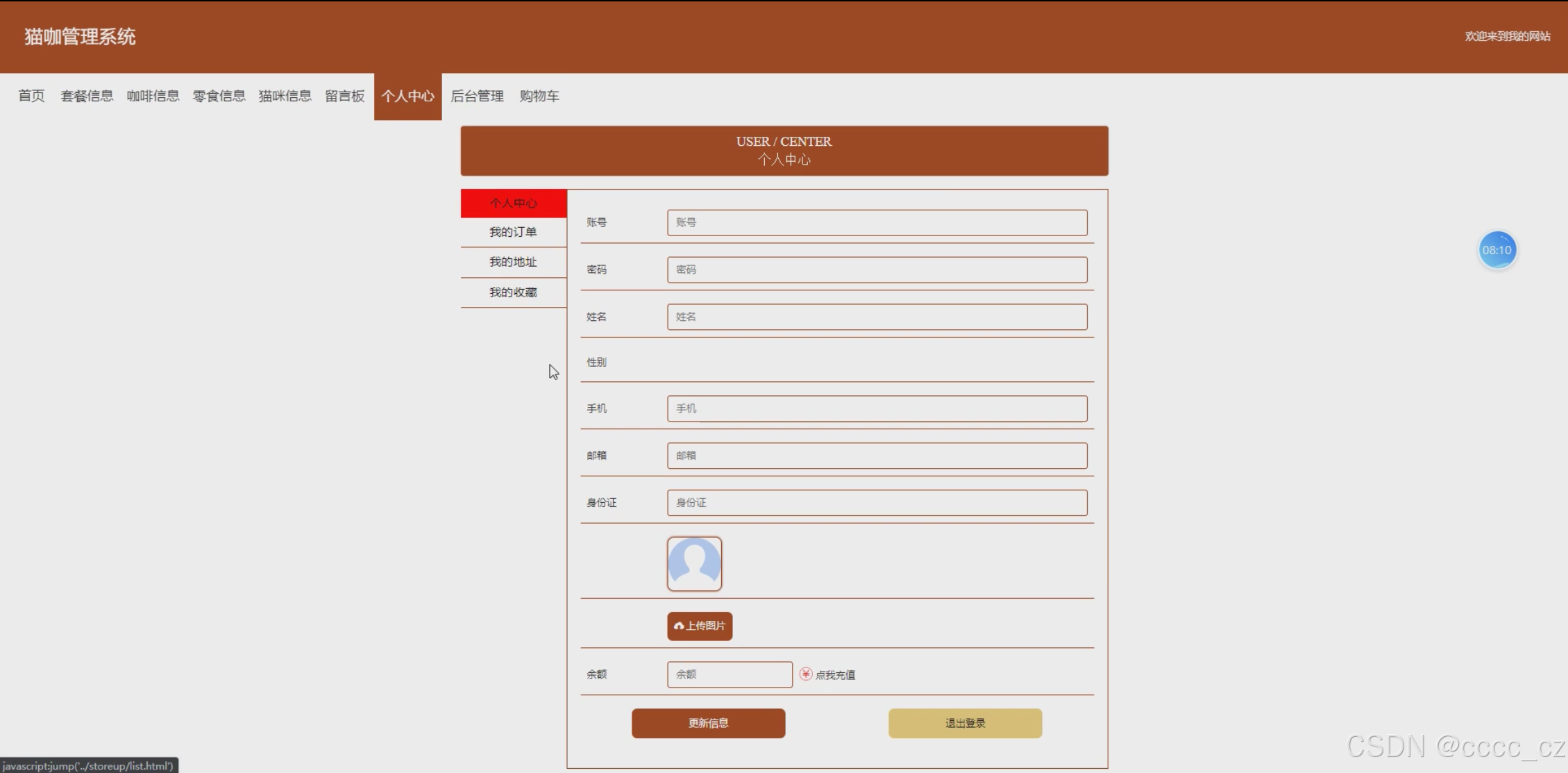This screenshot has height=773, width=1568.
Task: Click the yen recharge icon
Action: tap(805, 674)
